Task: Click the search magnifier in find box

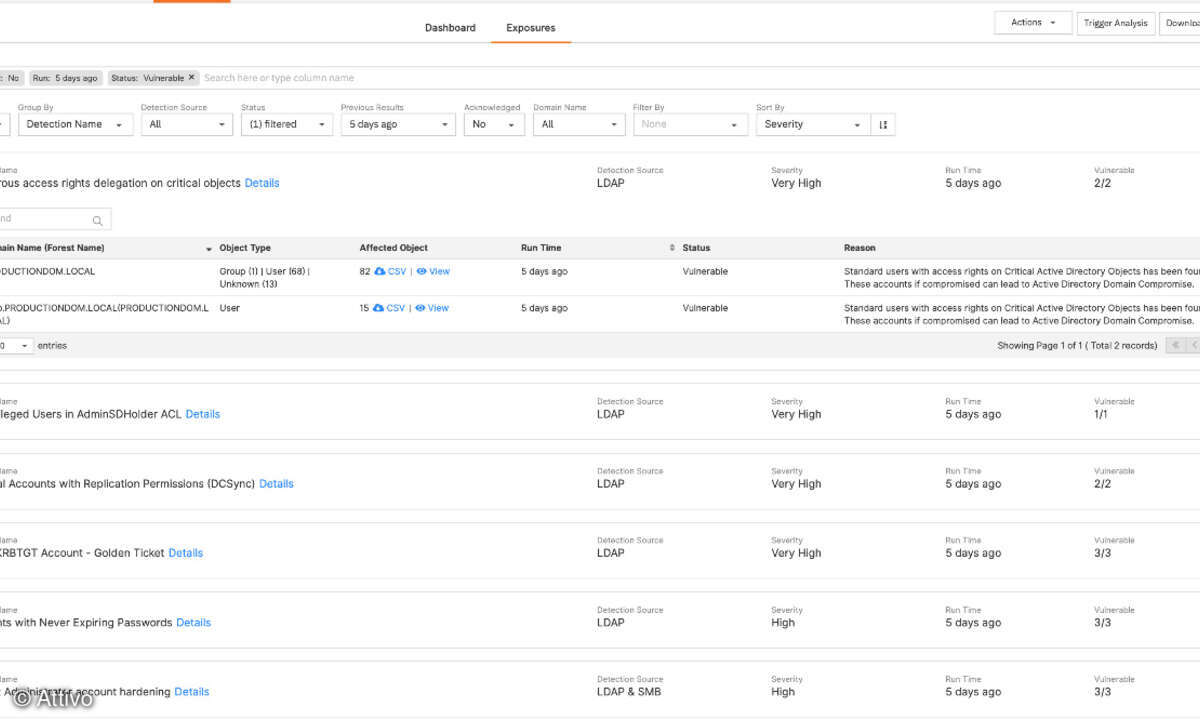Action: pos(97,220)
